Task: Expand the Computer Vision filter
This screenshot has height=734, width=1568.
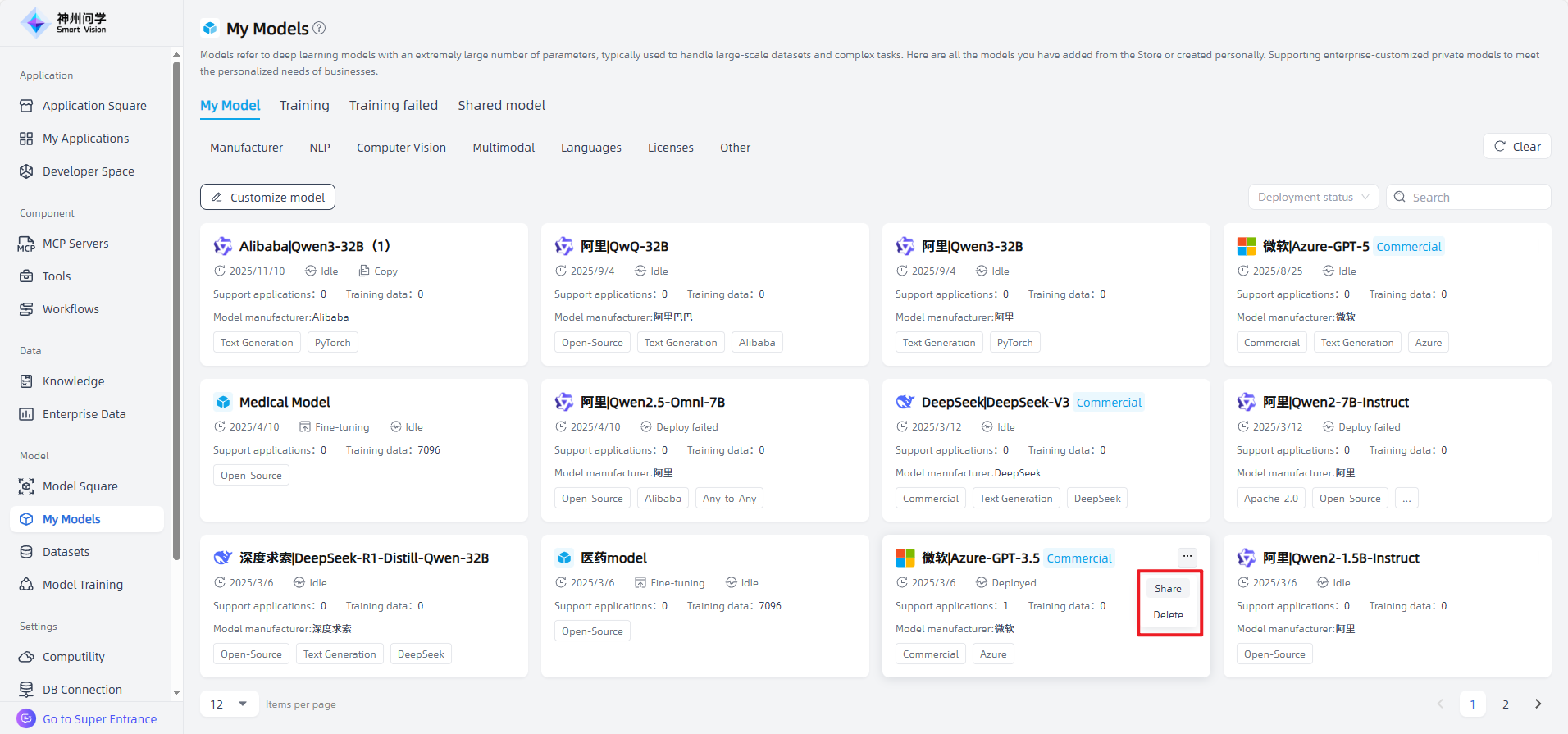Action: point(401,148)
